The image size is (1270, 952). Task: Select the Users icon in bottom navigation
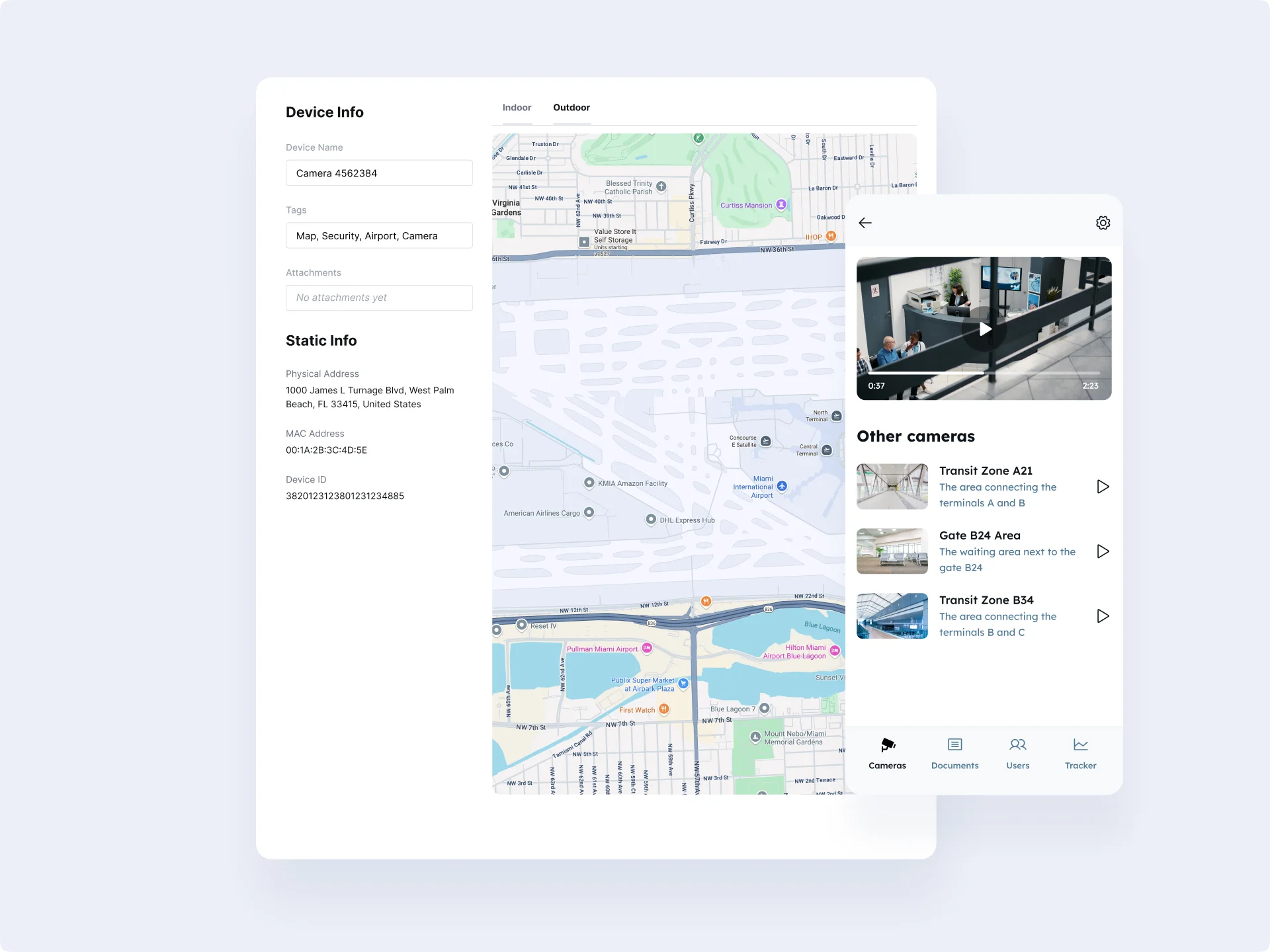point(1018,745)
